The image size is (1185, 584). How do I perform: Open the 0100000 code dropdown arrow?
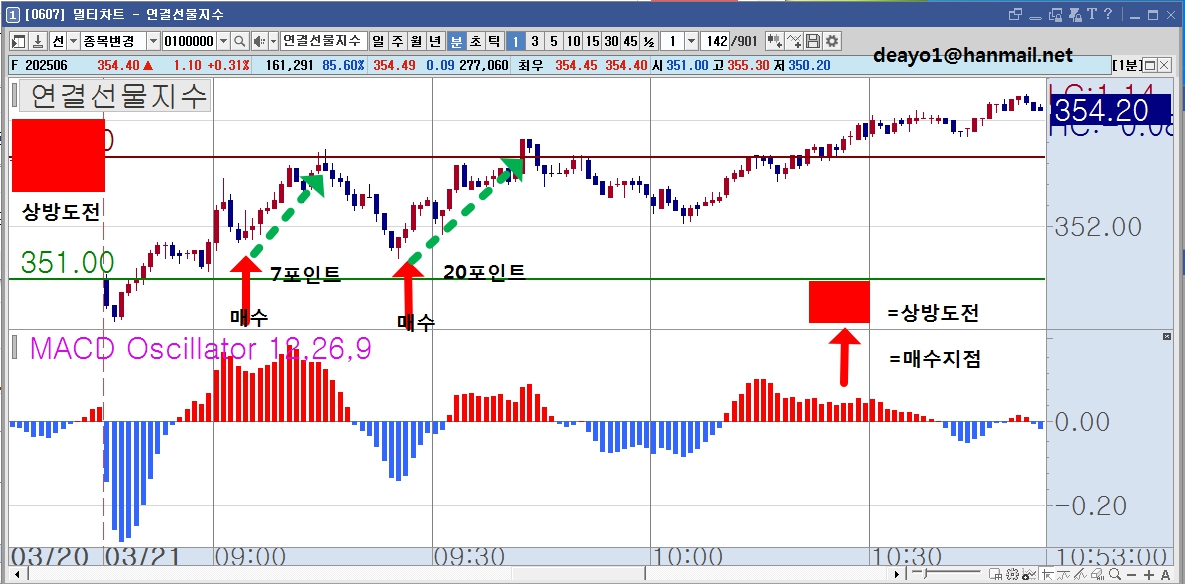click(x=224, y=41)
